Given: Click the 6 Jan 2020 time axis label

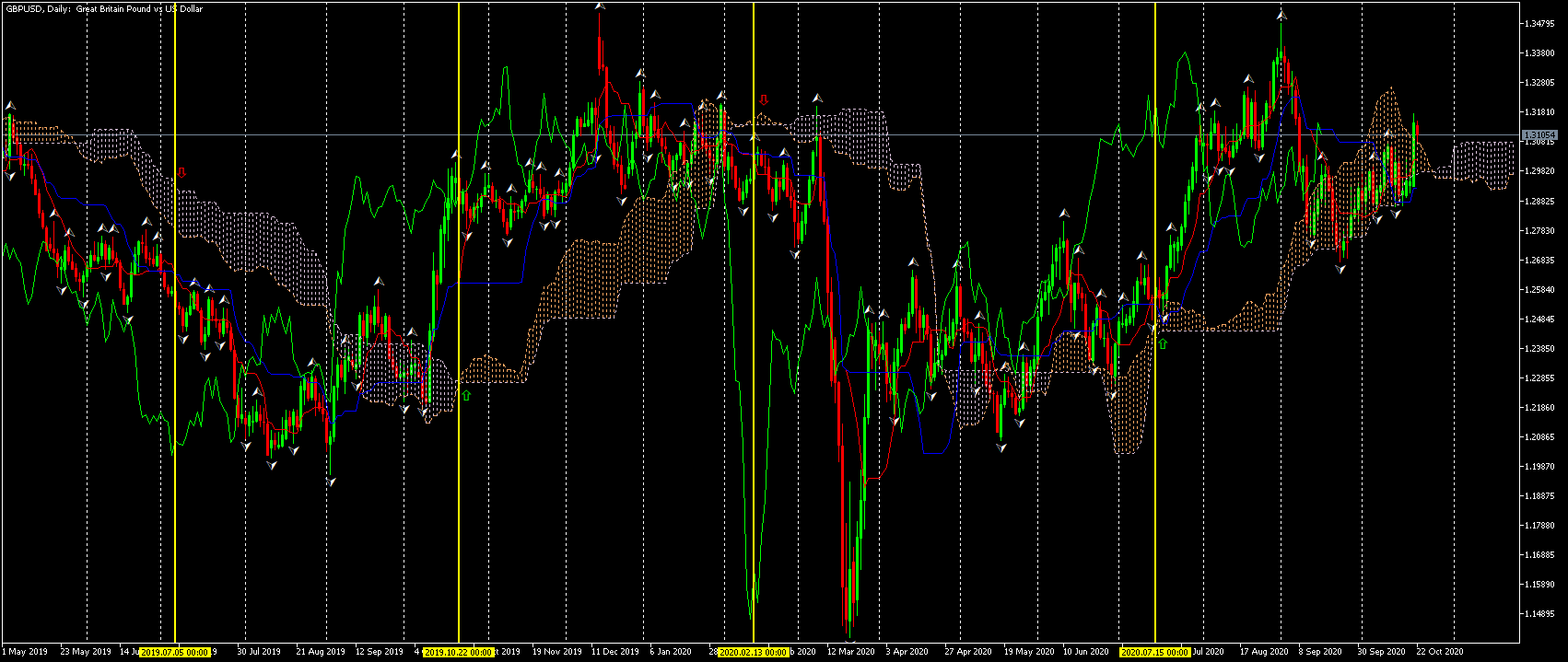Looking at the screenshot, I should [671, 652].
